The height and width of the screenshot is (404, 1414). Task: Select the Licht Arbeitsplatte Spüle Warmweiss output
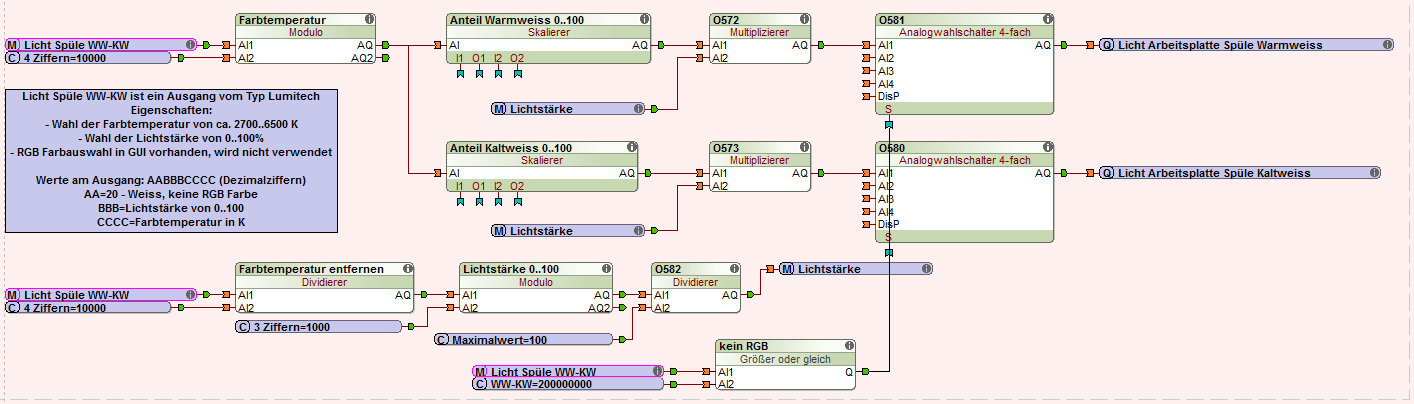tap(1246, 45)
